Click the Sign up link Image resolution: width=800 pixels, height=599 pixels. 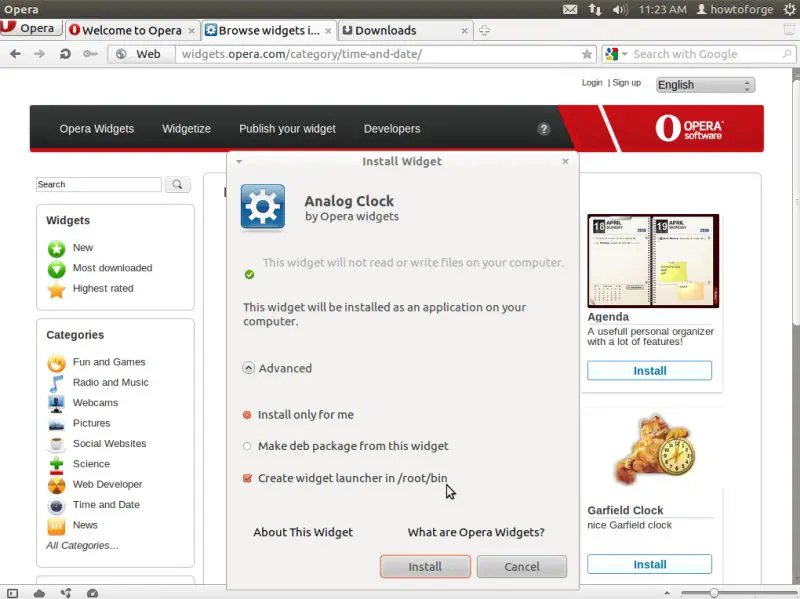(627, 83)
